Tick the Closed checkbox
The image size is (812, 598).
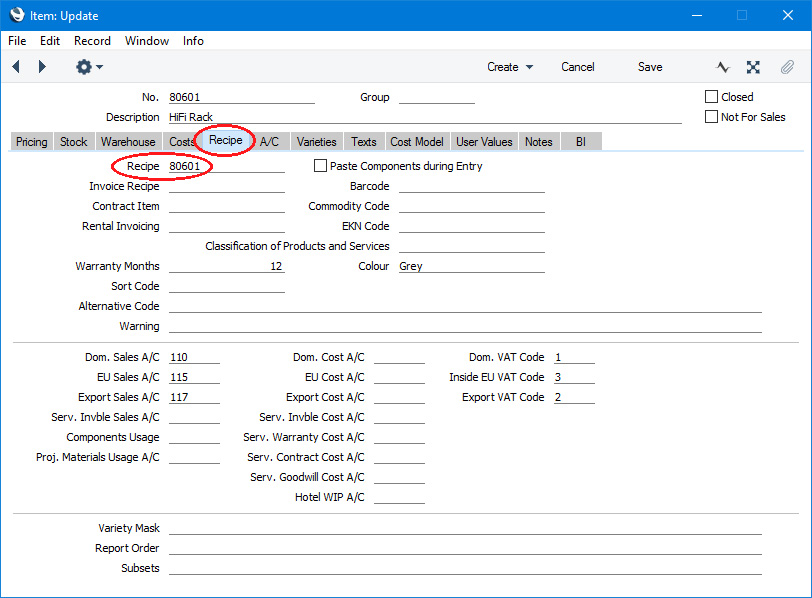pos(712,97)
